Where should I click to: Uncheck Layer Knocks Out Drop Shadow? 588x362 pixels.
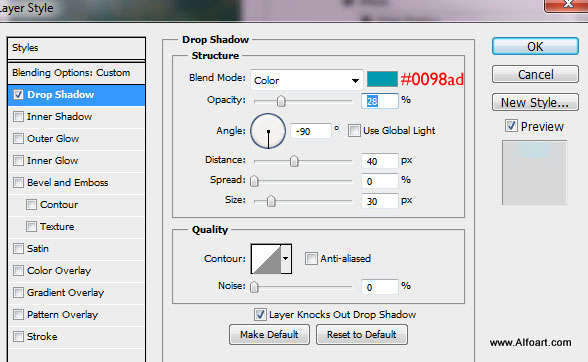tap(260, 314)
